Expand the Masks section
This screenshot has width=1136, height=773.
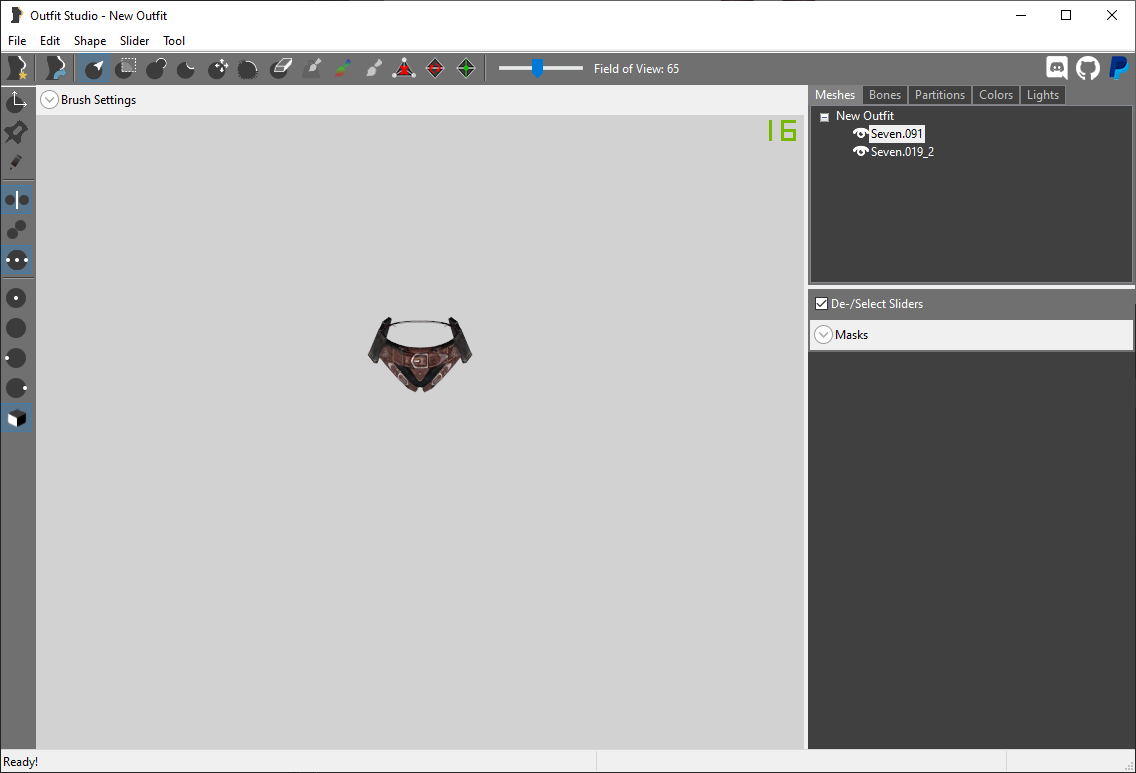click(824, 335)
